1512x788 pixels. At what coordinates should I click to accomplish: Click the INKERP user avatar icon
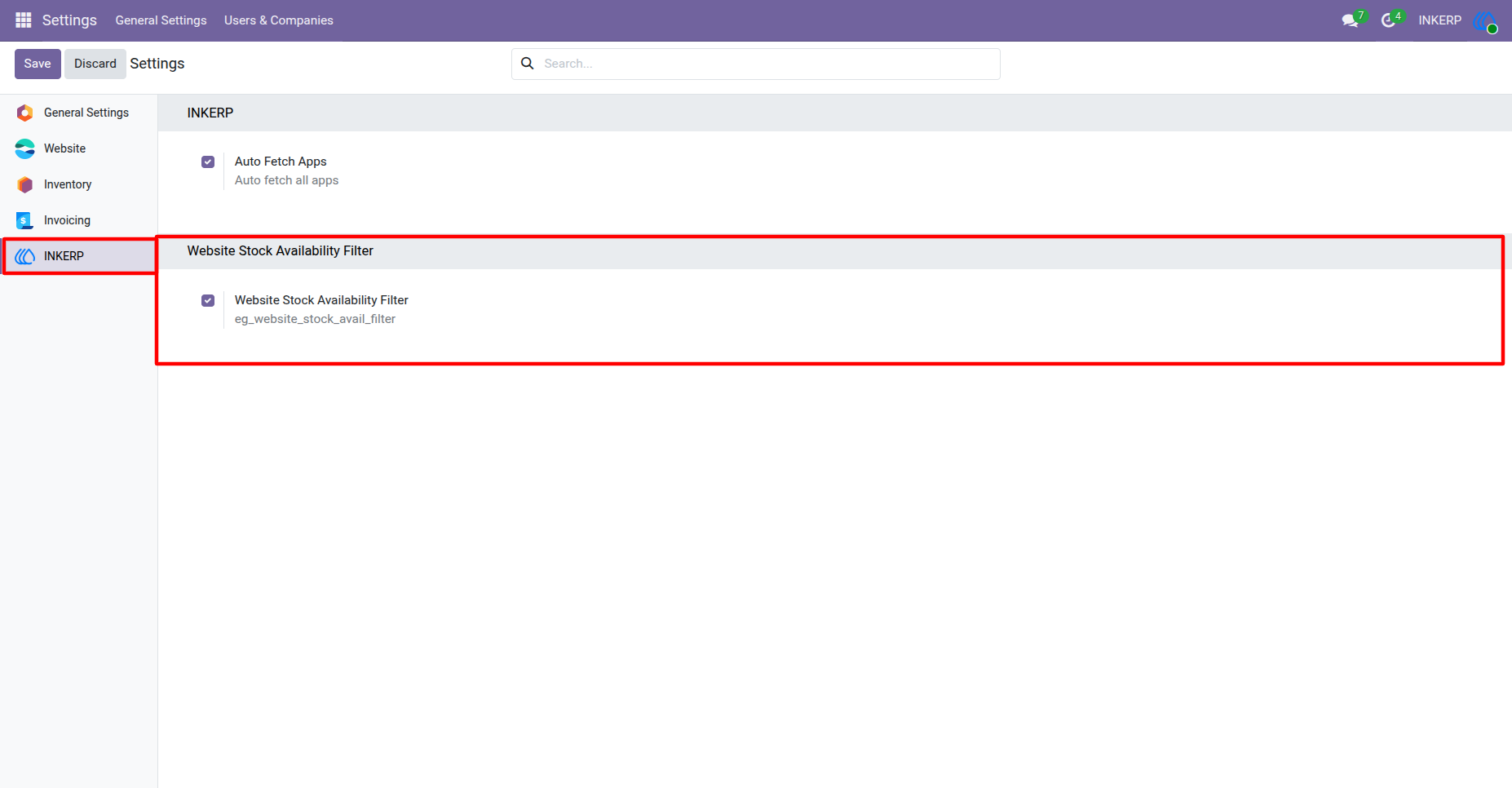[x=1485, y=21]
